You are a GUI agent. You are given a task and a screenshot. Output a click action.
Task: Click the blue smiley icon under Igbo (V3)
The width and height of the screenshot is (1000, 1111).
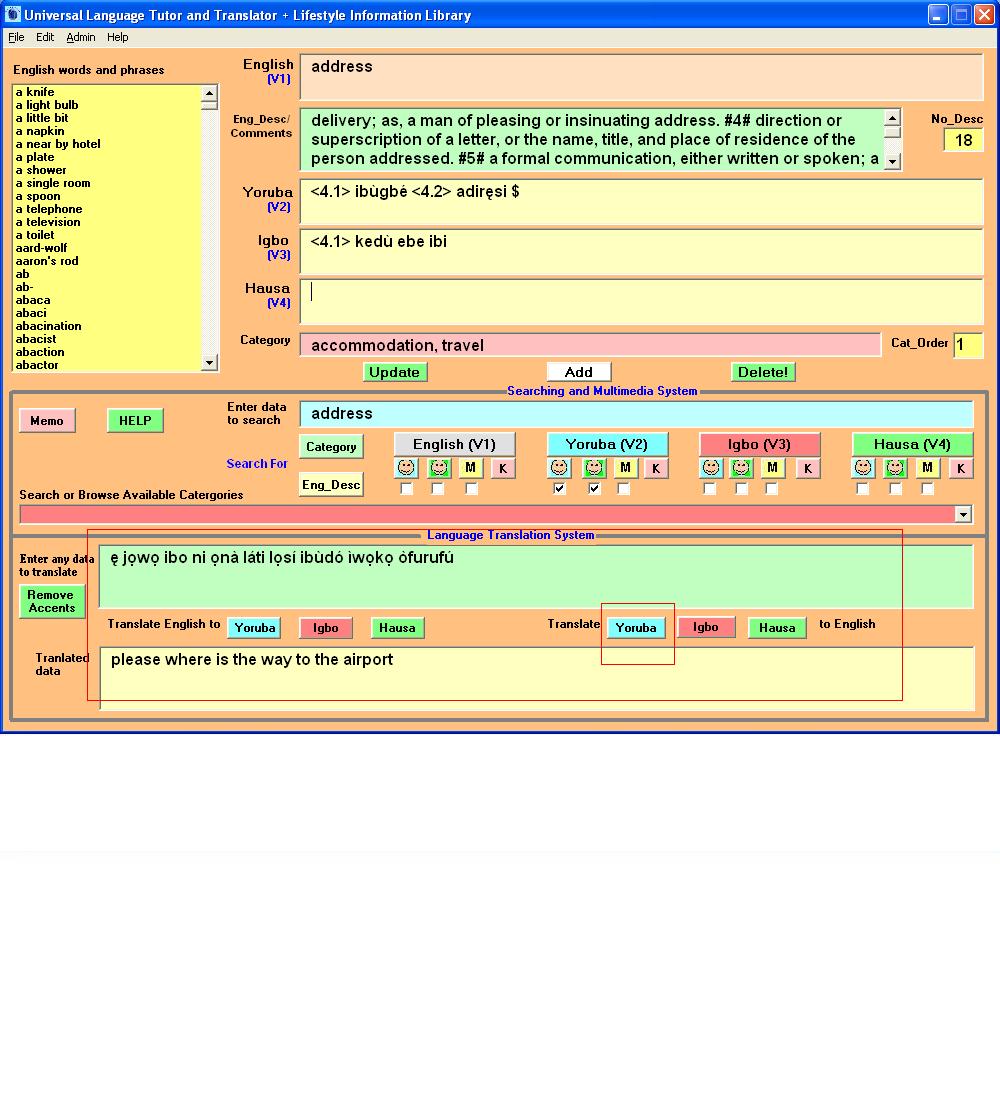pyautogui.click(x=711, y=468)
